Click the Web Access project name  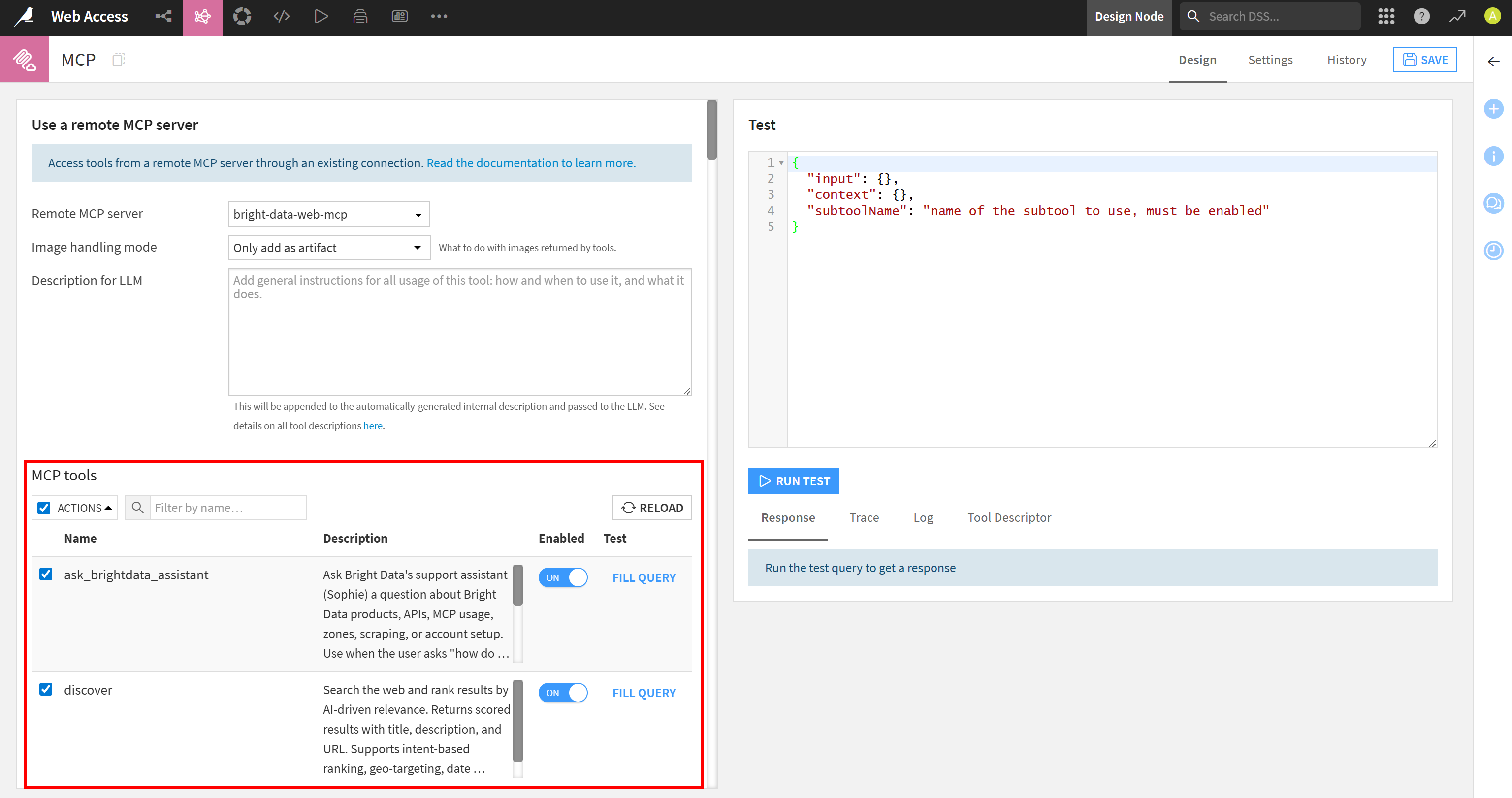point(89,16)
